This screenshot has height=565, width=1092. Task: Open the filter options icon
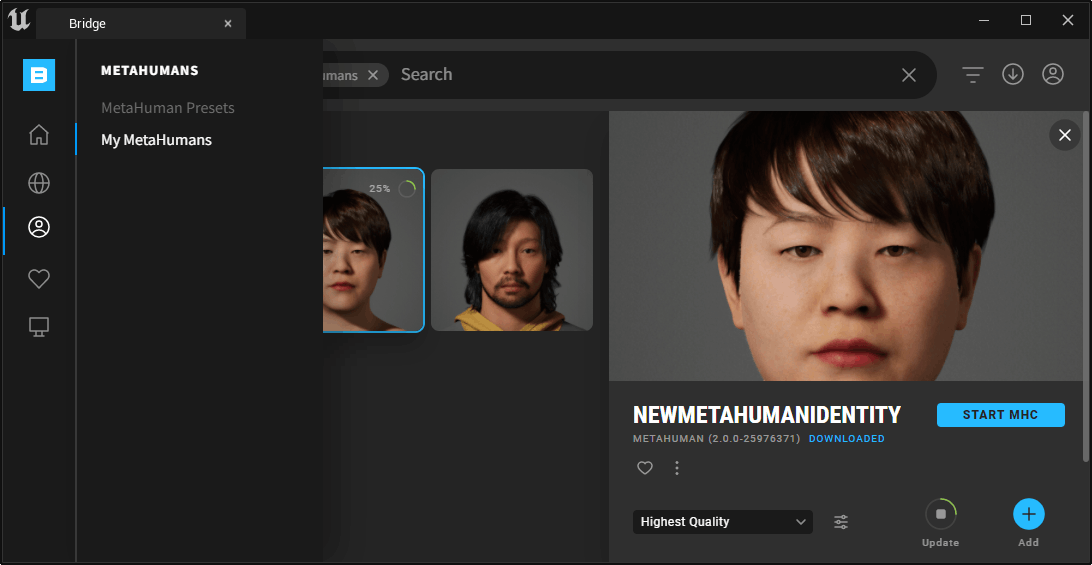[x=973, y=75]
